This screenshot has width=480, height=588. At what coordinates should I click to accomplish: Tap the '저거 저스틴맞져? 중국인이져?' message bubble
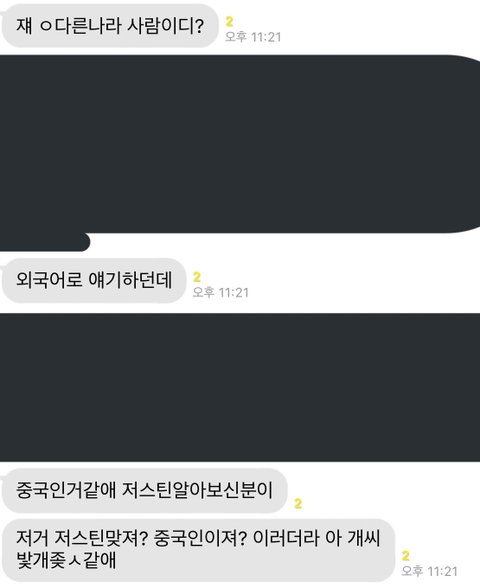click(199, 550)
